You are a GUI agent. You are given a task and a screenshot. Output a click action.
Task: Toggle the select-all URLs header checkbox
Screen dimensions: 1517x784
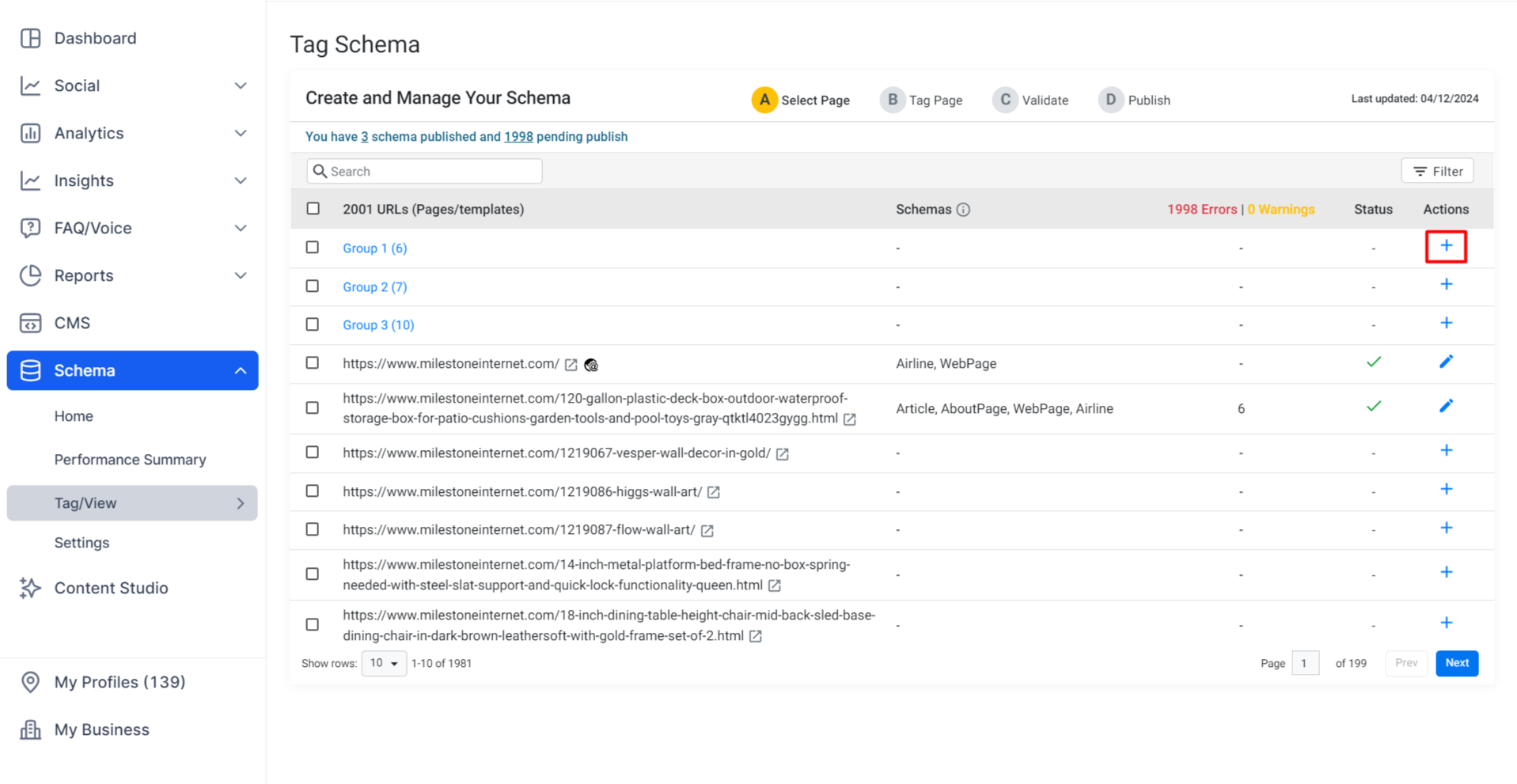click(313, 209)
